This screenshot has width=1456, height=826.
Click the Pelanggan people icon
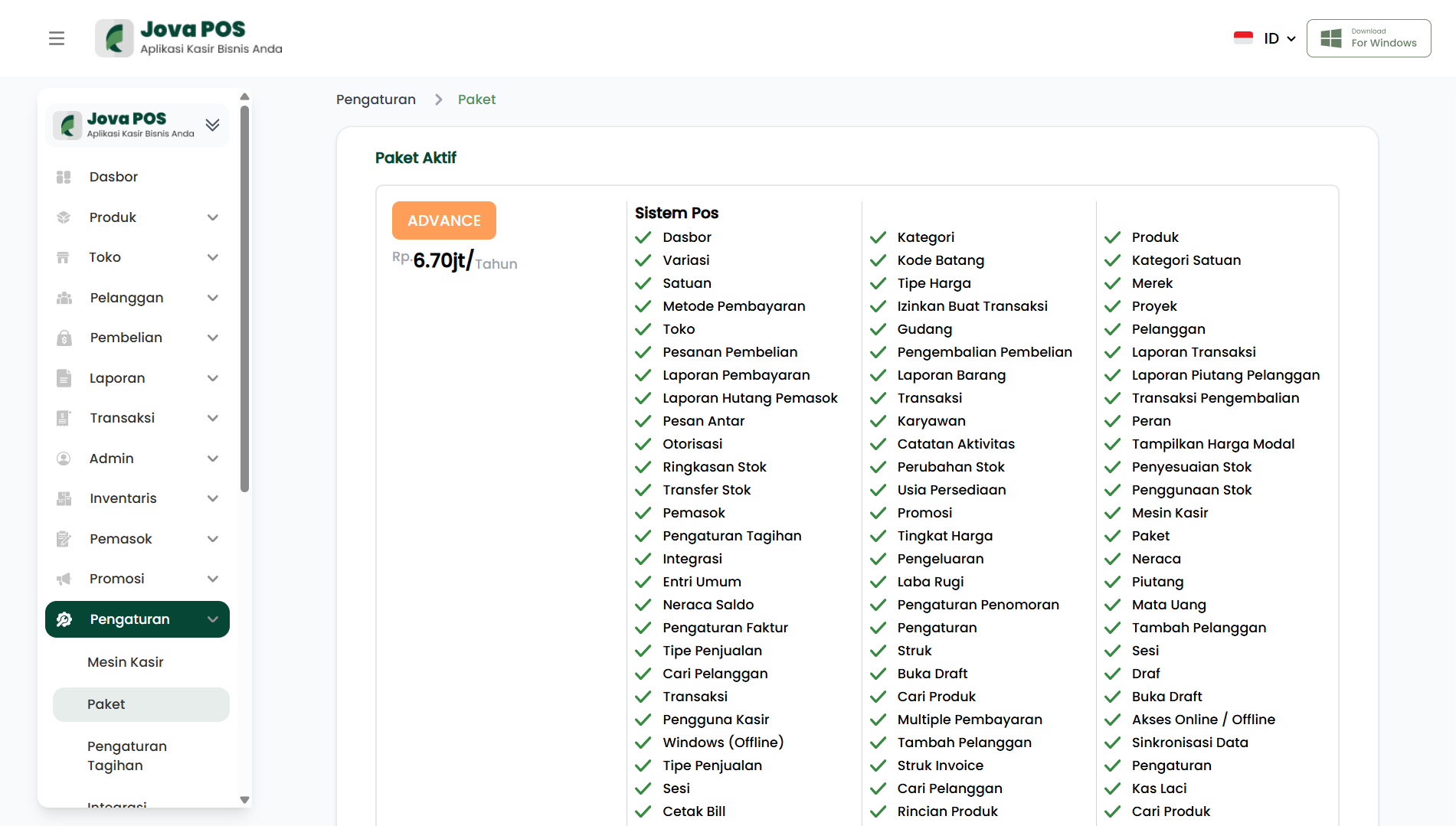64,298
